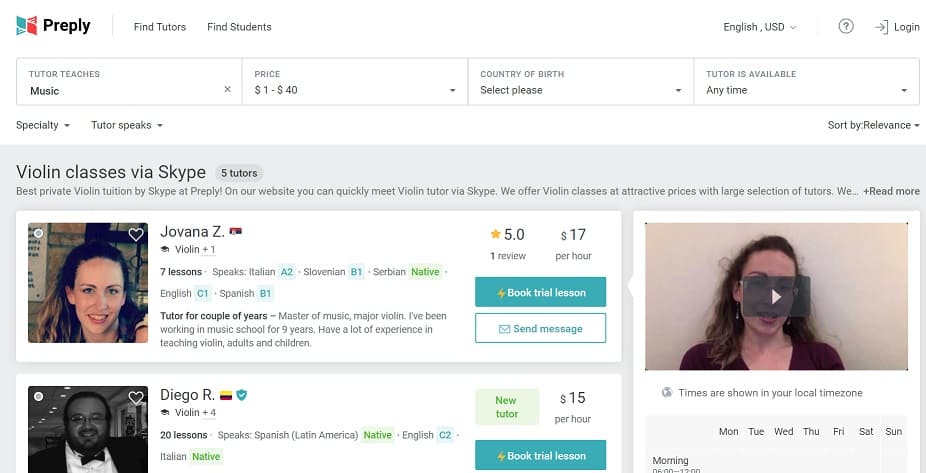926x473 pixels.
Task: Book trial lesson with Jovana Z.
Action: 540,292
